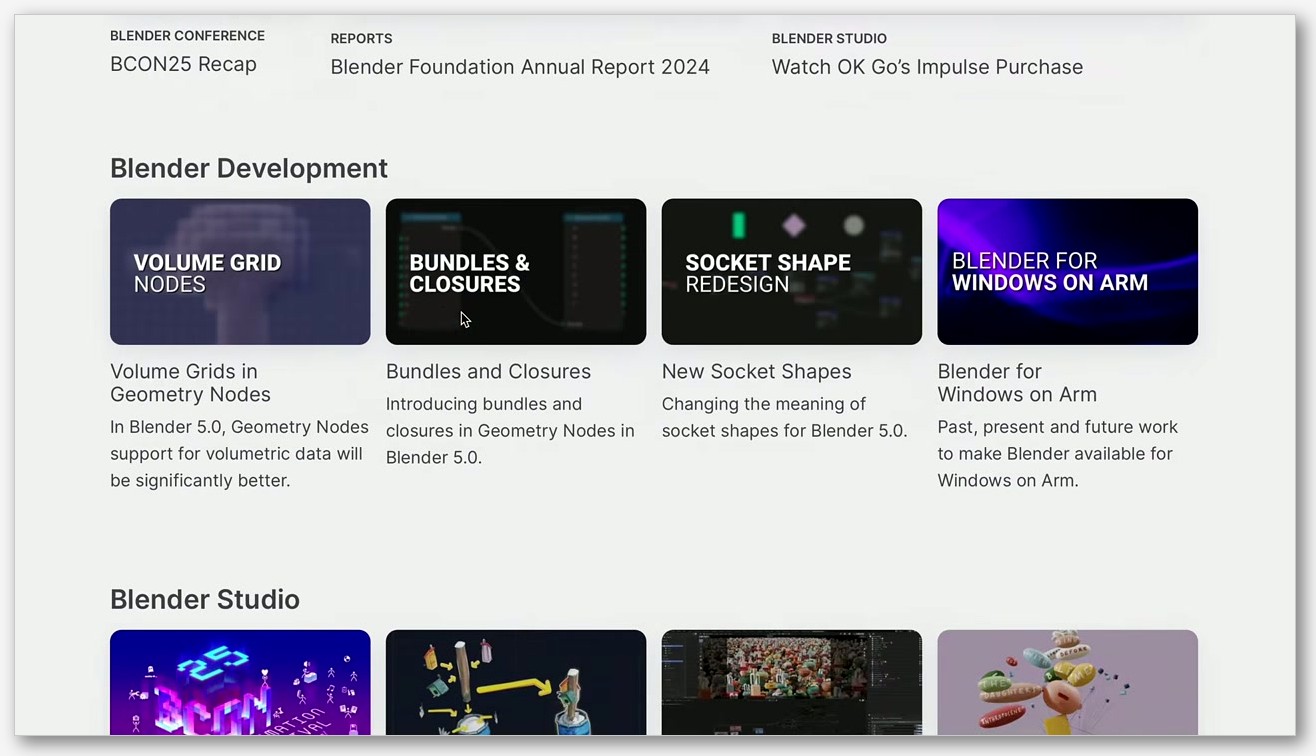Image resolution: width=1316 pixels, height=756 pixels.
Task: Click the Blender Development section heading
Action: point(249,168)
